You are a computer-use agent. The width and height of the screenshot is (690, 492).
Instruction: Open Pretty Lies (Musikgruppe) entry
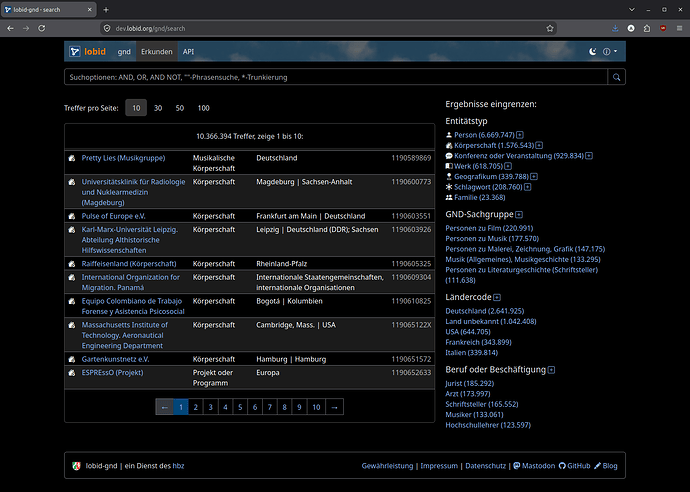[123, 158]
